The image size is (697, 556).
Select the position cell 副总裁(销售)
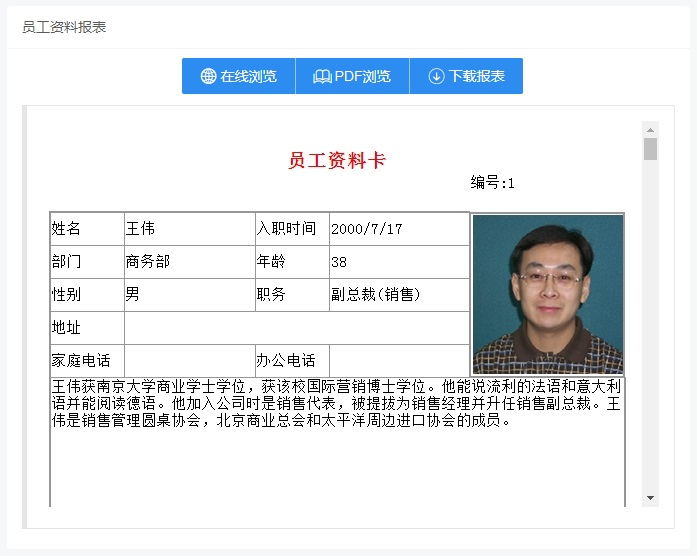(399, 295)
